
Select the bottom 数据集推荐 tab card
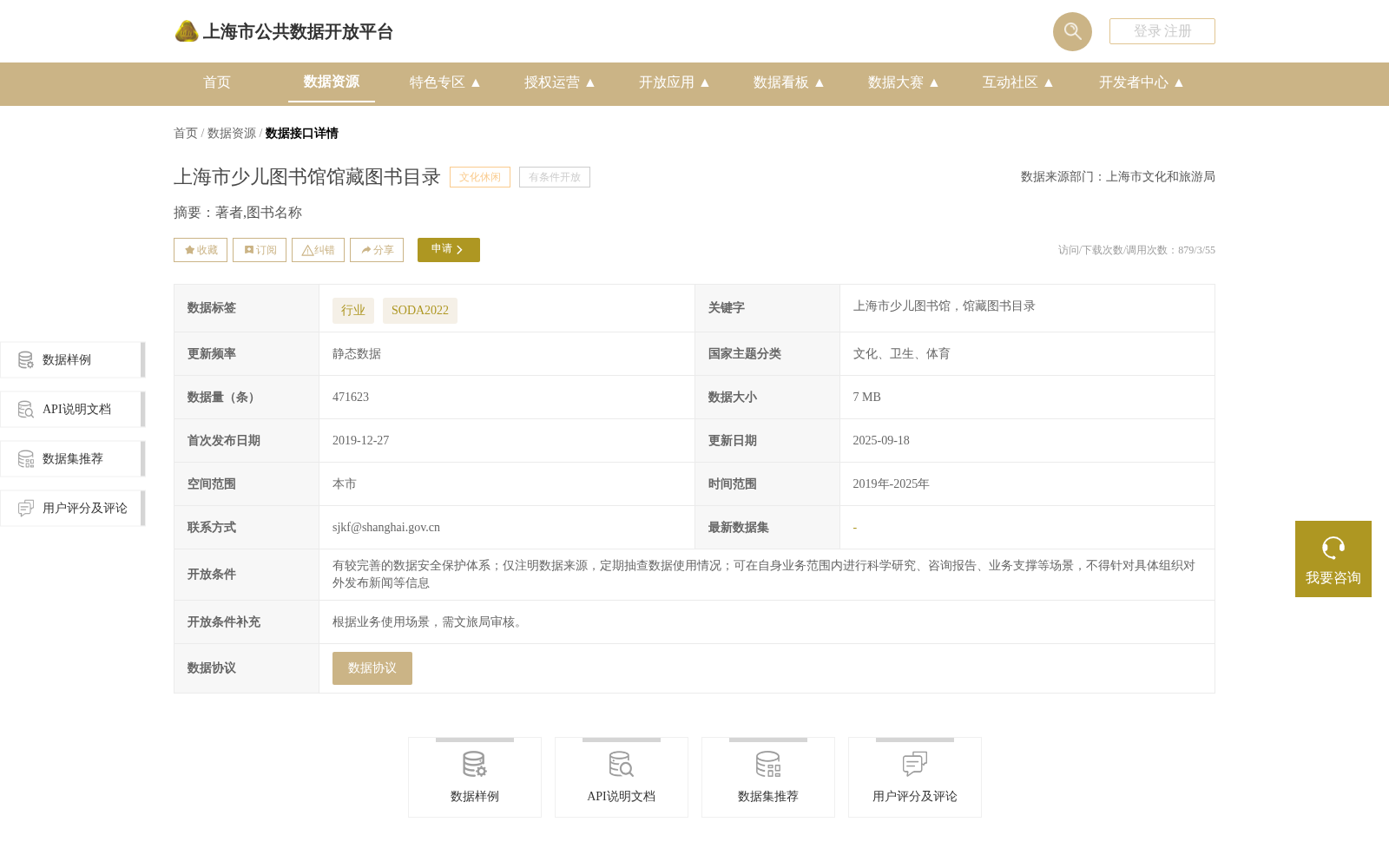[x=768, y=777]
